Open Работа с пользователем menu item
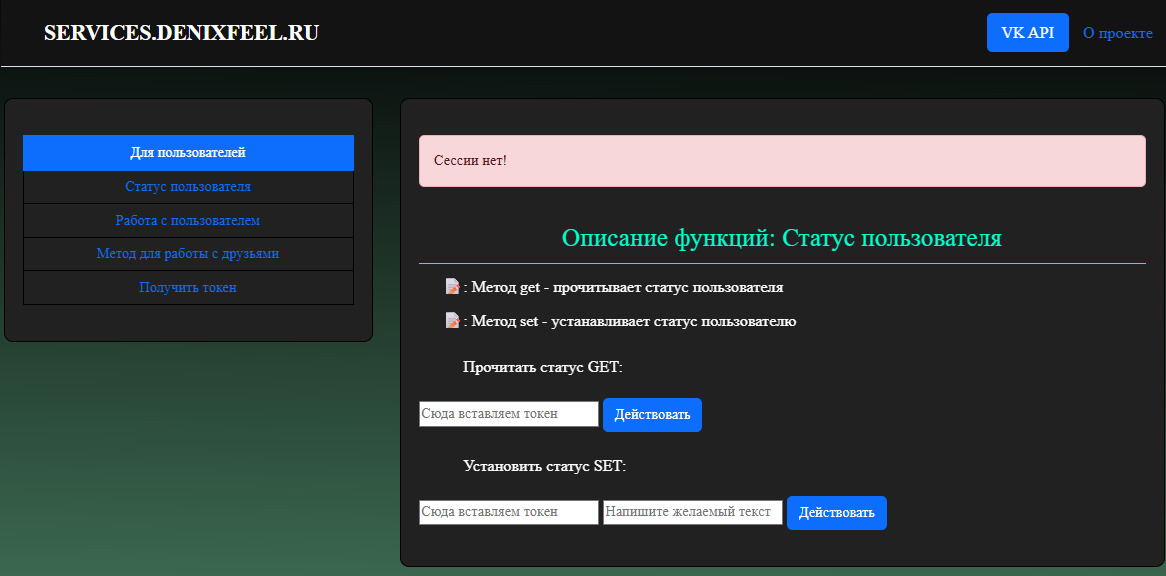The height and width of the screenshot is (576, 1166). pos(188,221)
